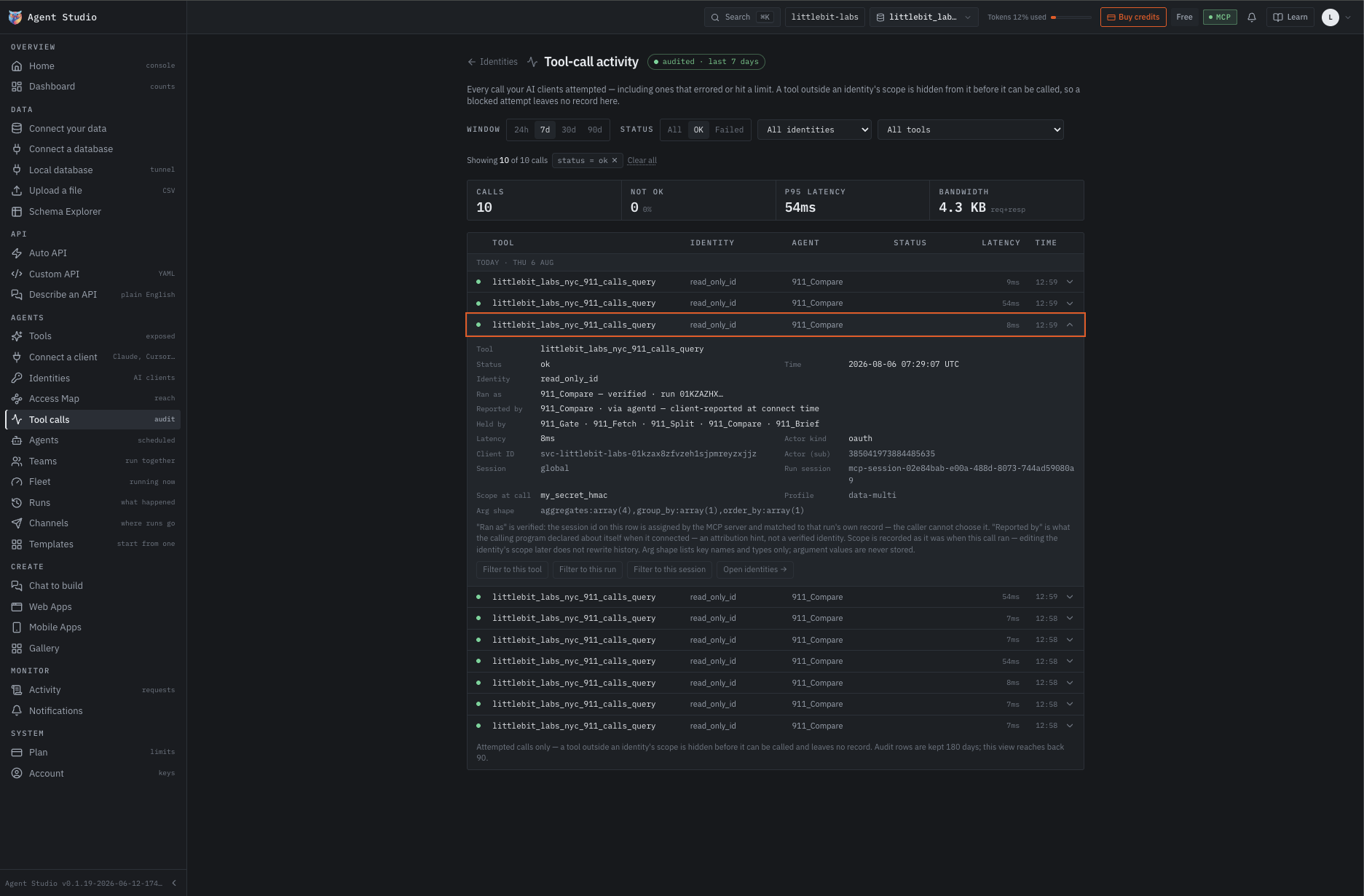Screen dimensions: 1364x896
Task: Set the window to 30d
Action: (569, 130)
